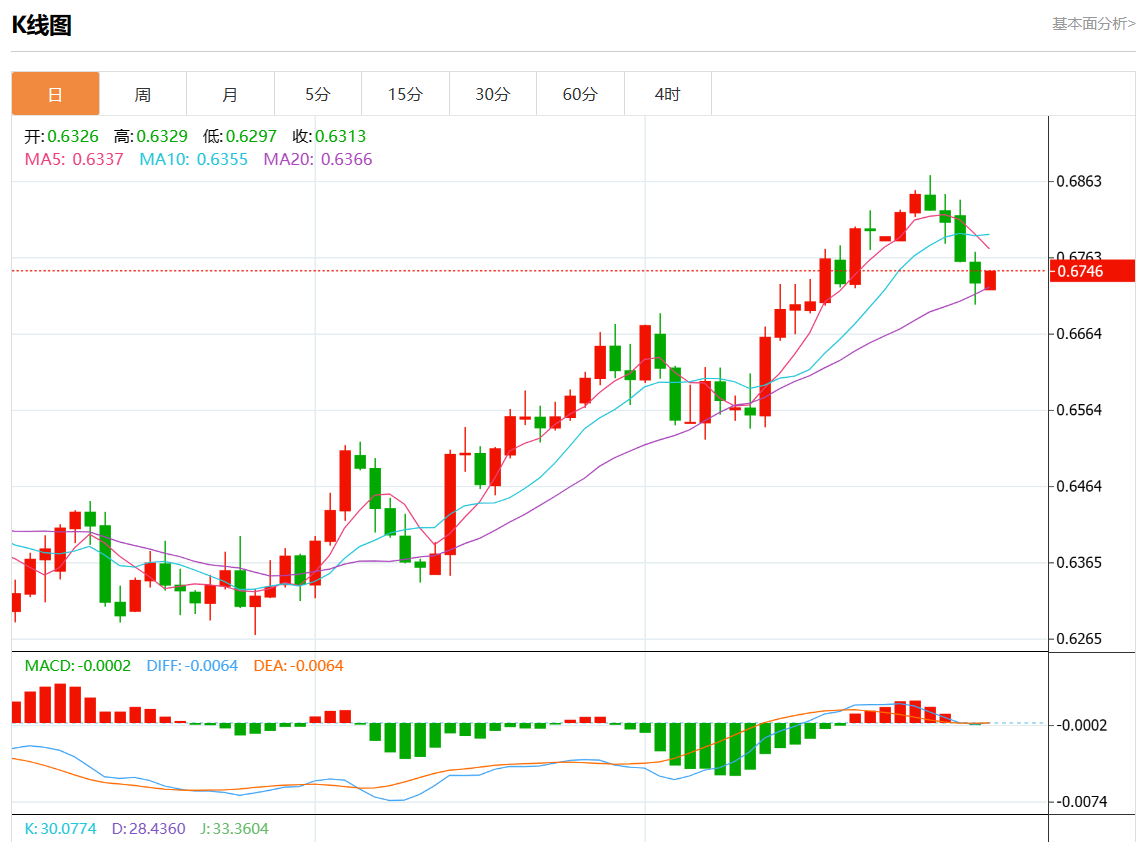
Task: Click the K线图 heading
Action: click(x=42, y=26)
